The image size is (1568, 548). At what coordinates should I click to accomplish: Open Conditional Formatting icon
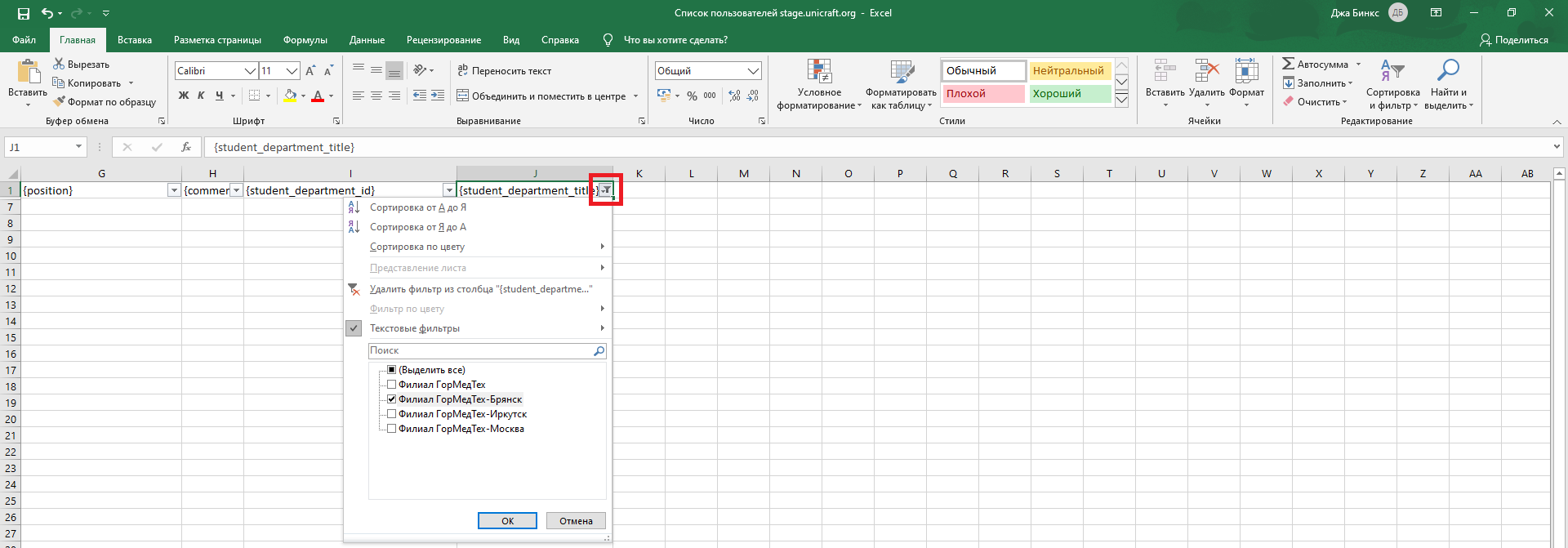pos(819,72)
